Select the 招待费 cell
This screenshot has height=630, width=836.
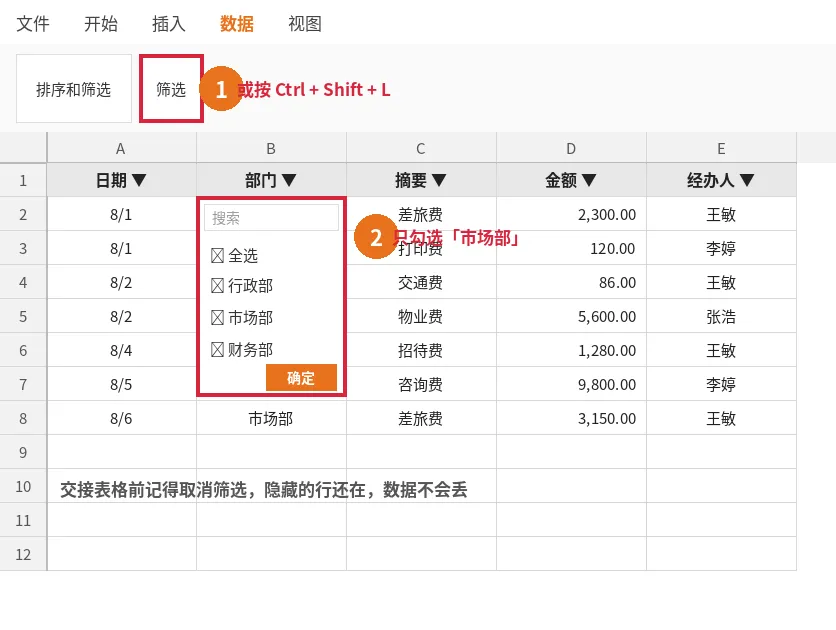[x=421, y=350]
